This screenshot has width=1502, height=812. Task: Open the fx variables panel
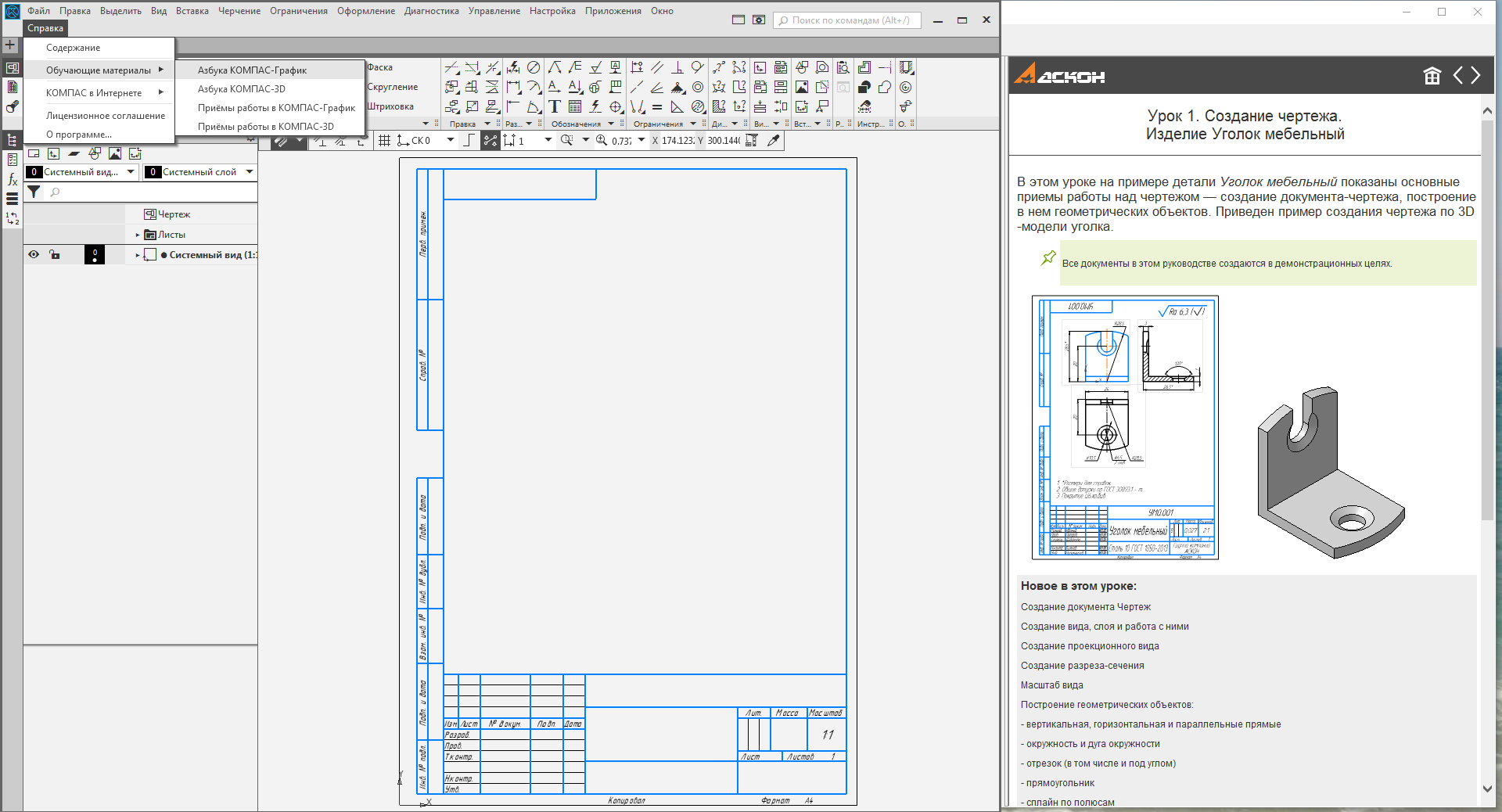[12, 179]
